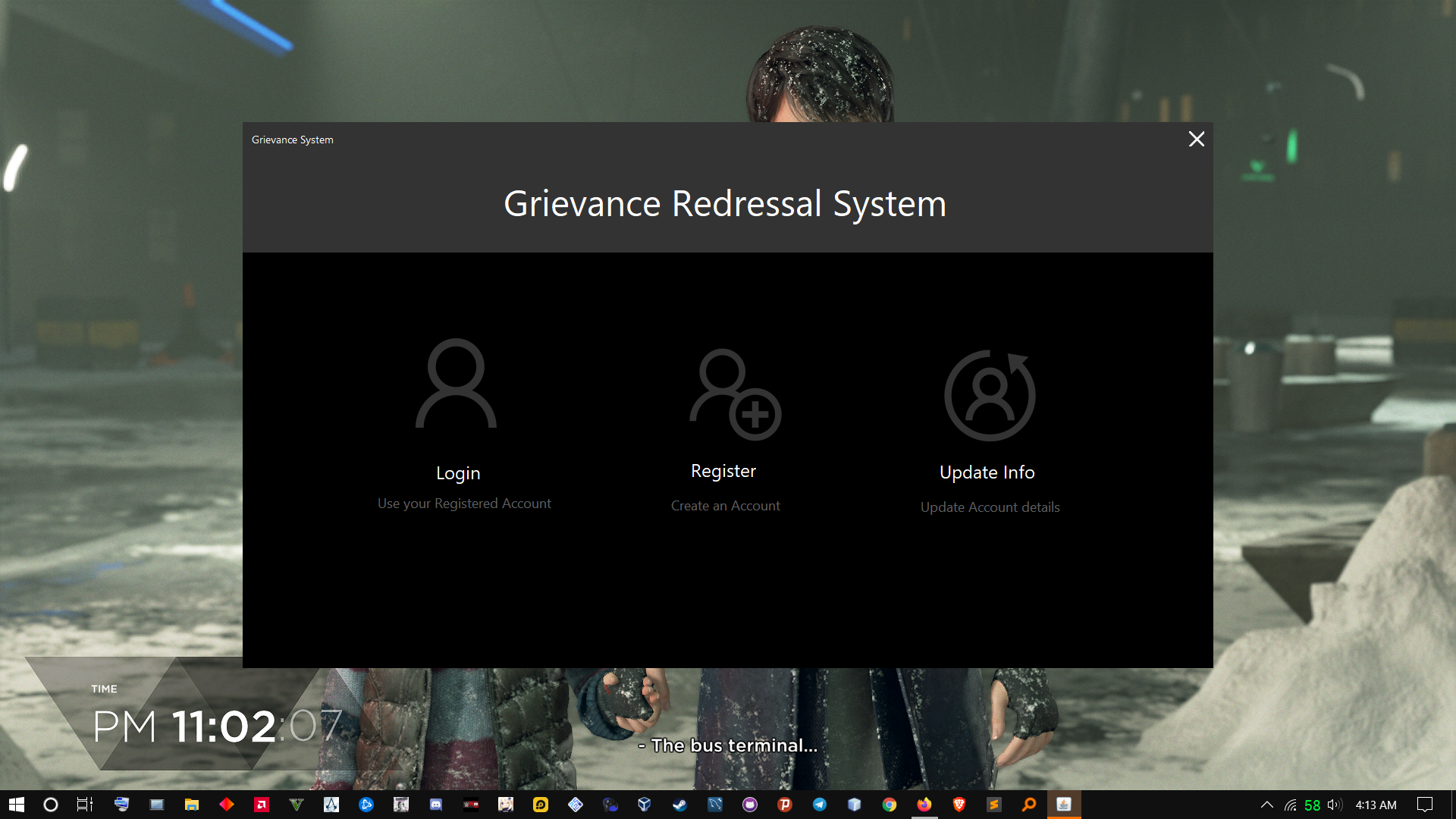
Task: Open Firefox from the taskbar
Action: click(924, 805)
